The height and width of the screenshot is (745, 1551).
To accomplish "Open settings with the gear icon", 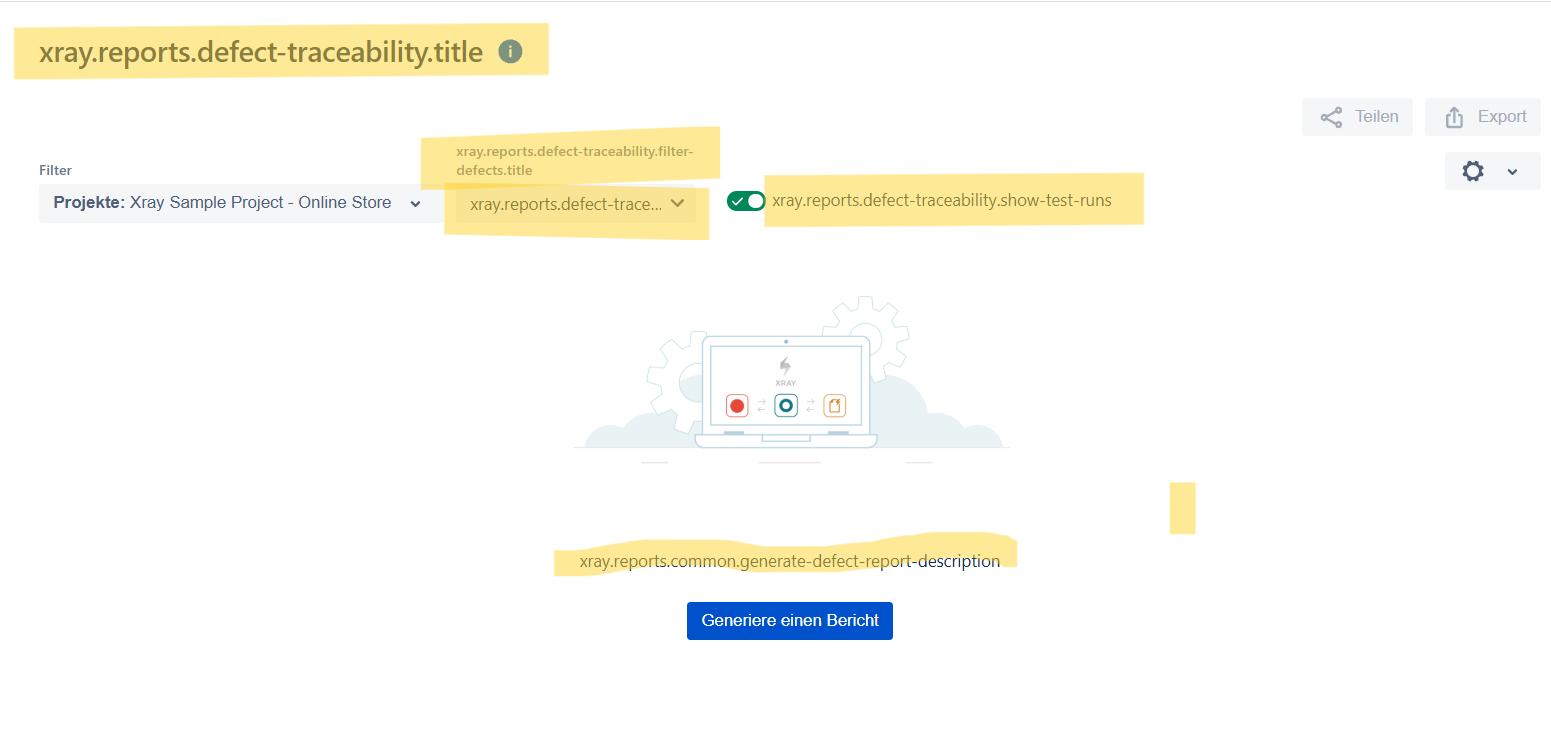I will (x=1472, y=172).
